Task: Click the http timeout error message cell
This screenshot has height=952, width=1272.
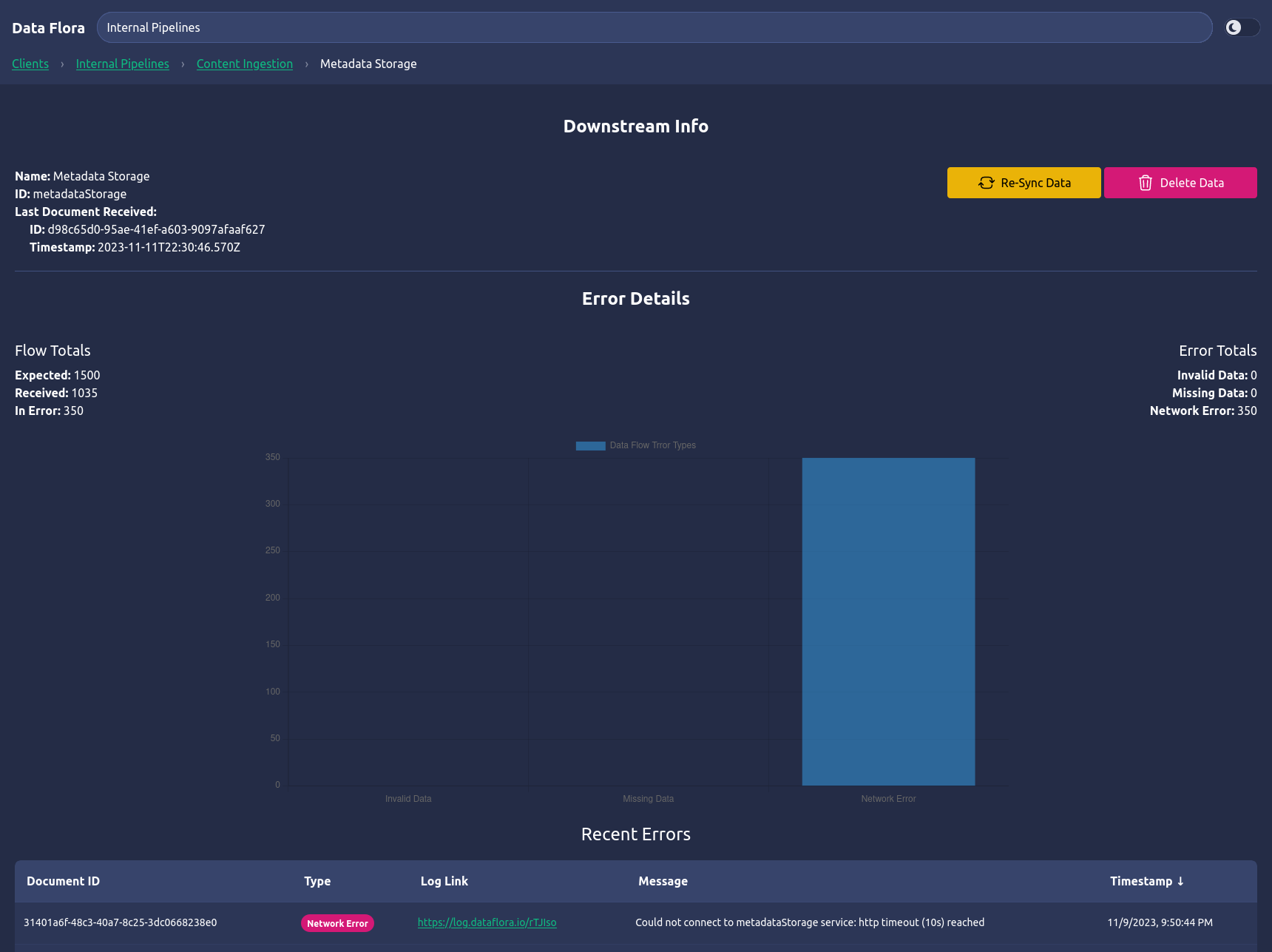Action: tap(810, 922)
